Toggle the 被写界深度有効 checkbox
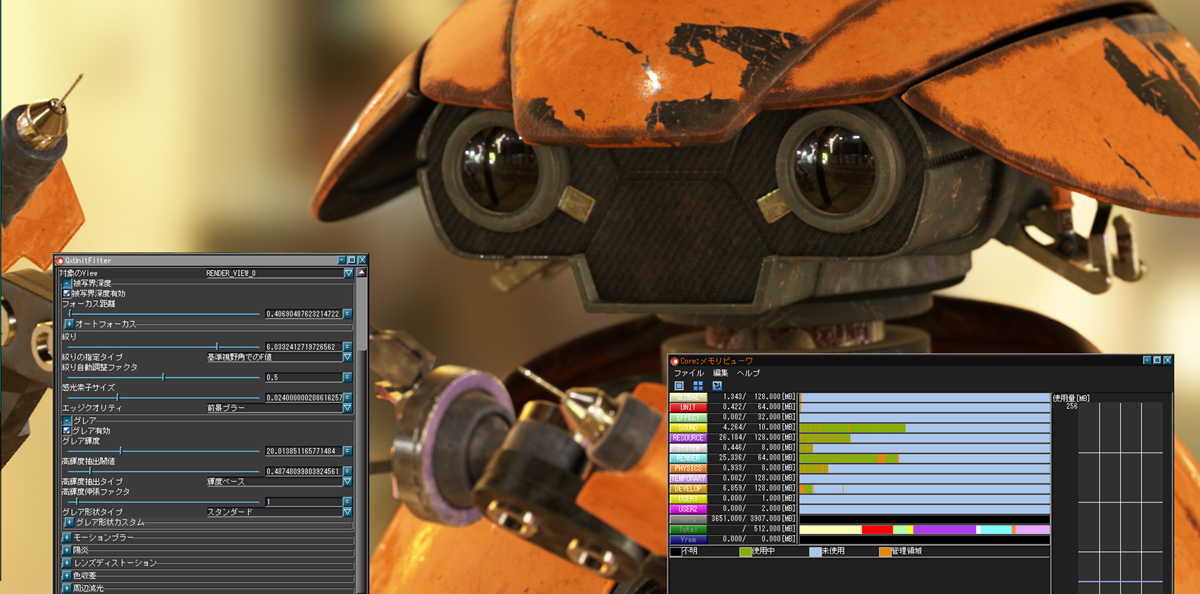1200x594 pixels. pyautogui.click(x=68, y=293)
